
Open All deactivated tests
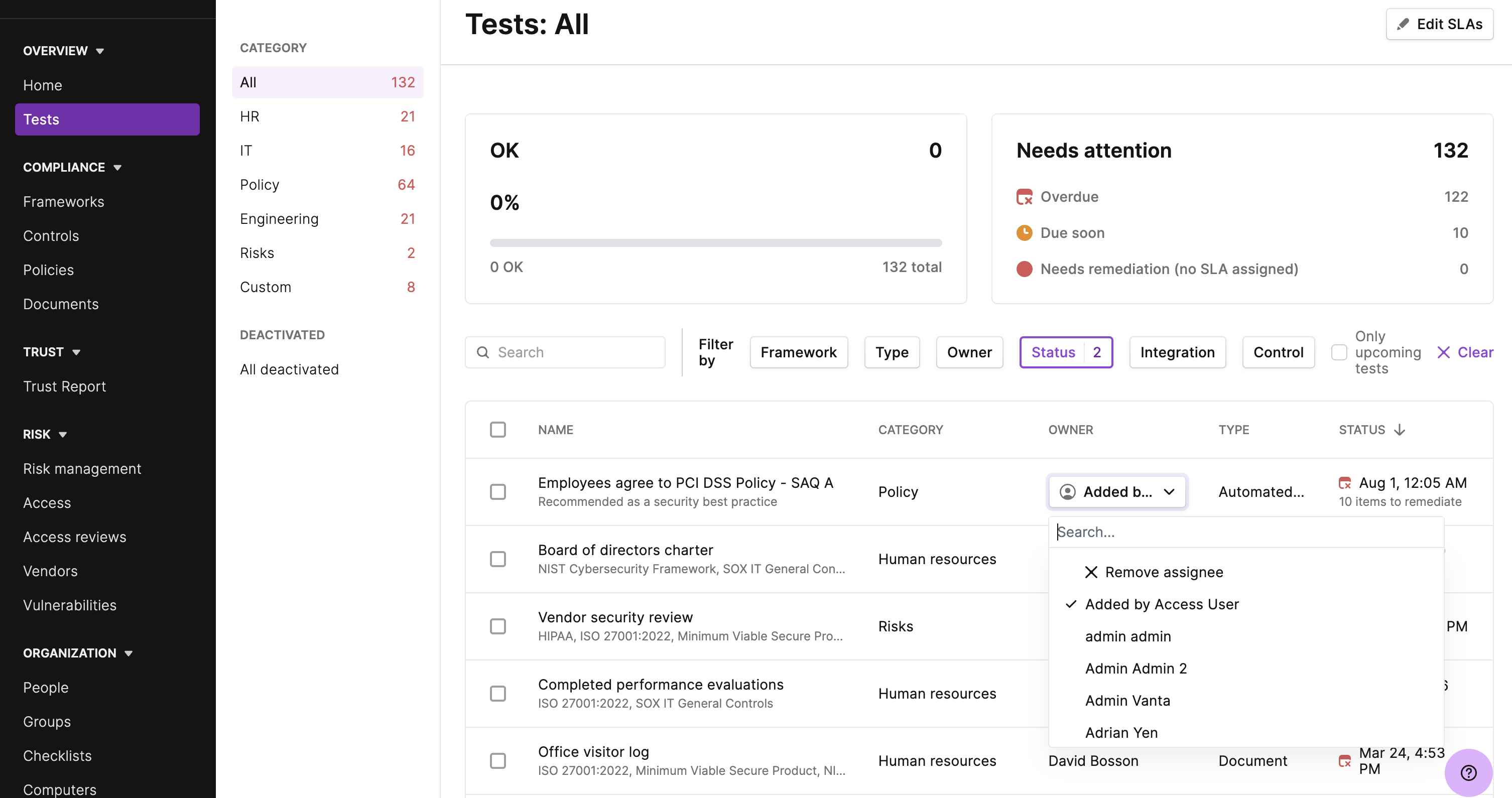pos(289,369)
